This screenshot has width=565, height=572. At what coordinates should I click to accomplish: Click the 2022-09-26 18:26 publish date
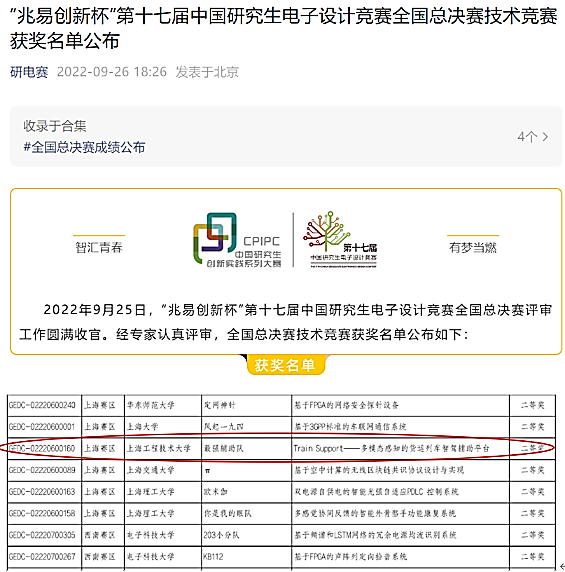pyautogui.click(x=112, y=72)
